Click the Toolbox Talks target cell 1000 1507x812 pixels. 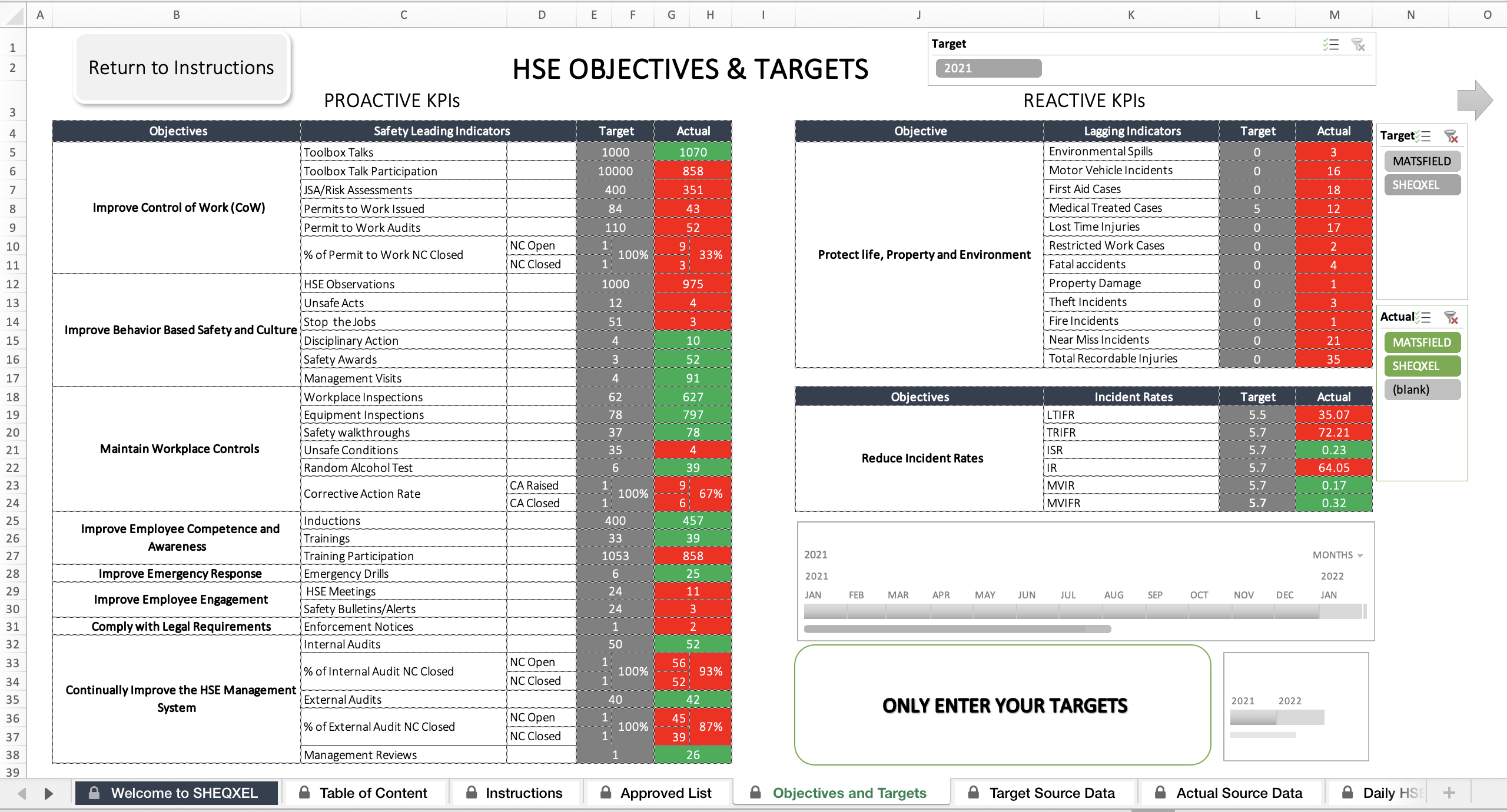tap(615, 152)
